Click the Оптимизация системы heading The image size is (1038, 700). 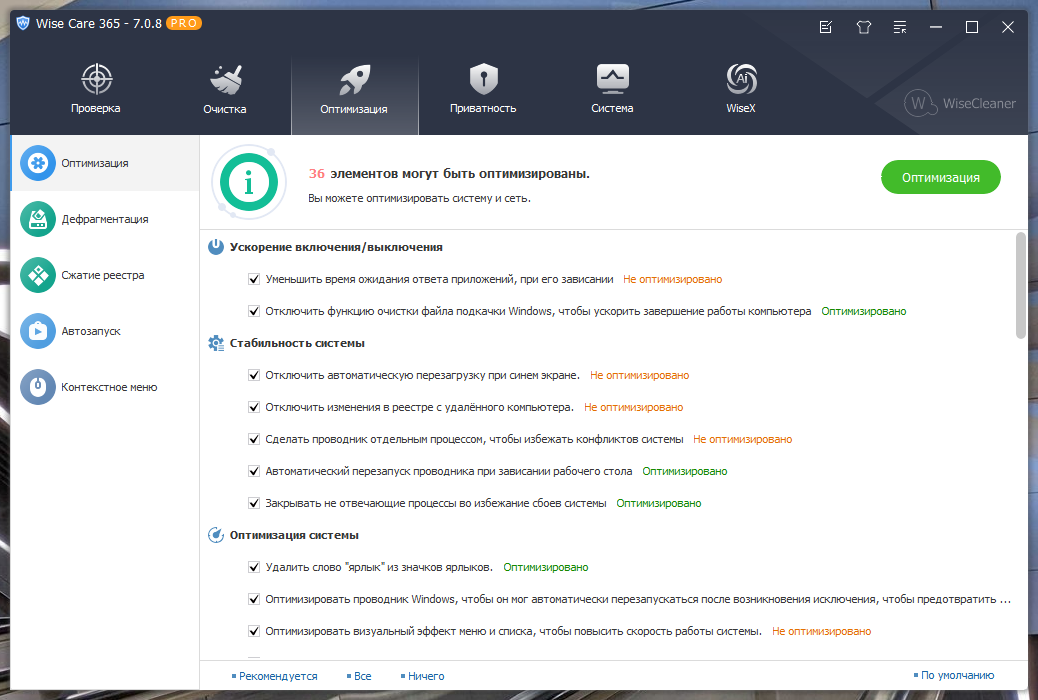click(295, 535)
